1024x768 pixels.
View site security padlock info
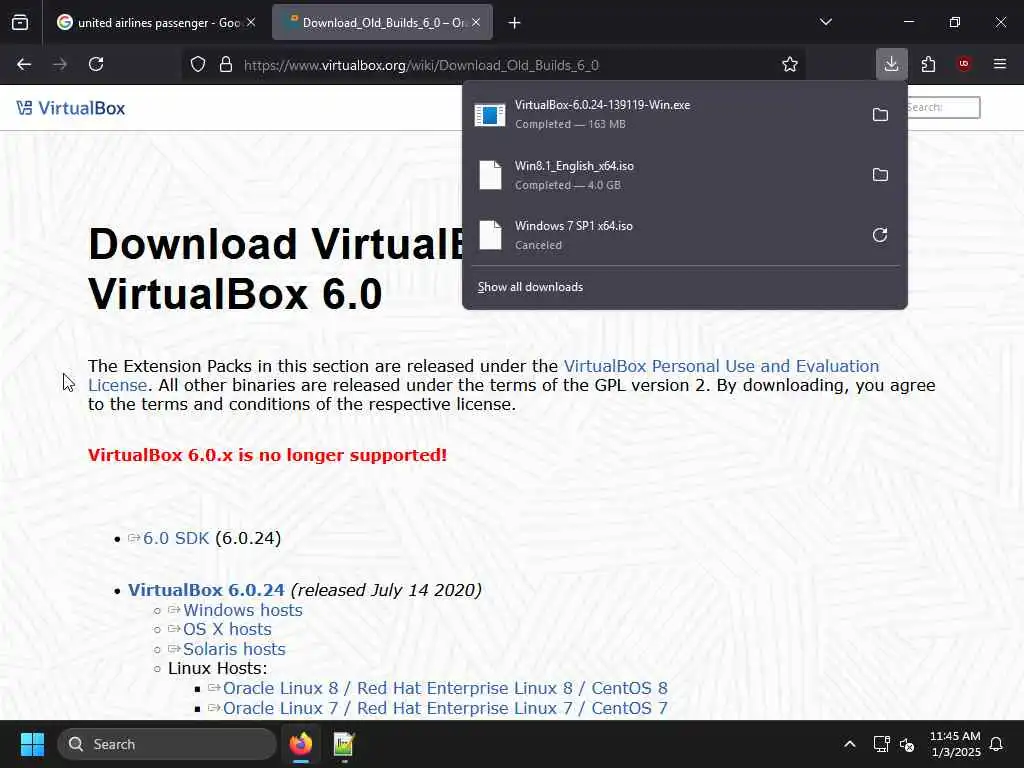[x=226, y=65]
